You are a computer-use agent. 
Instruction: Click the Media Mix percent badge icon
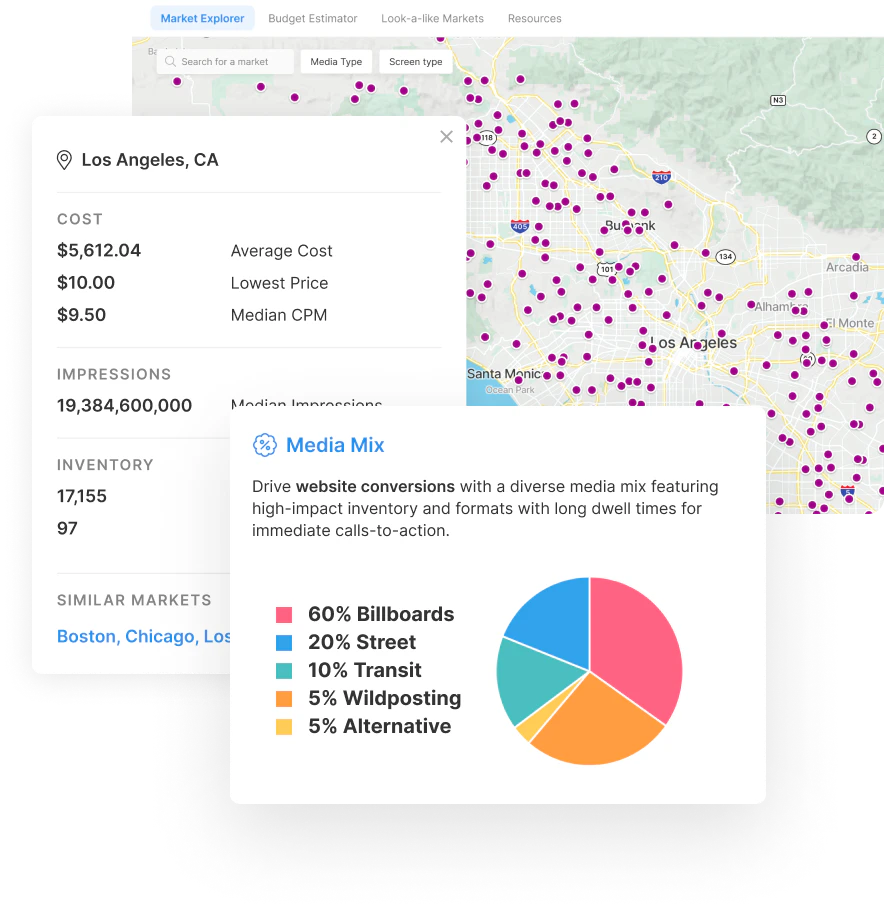pyautogui.click(x=265, y=445)
